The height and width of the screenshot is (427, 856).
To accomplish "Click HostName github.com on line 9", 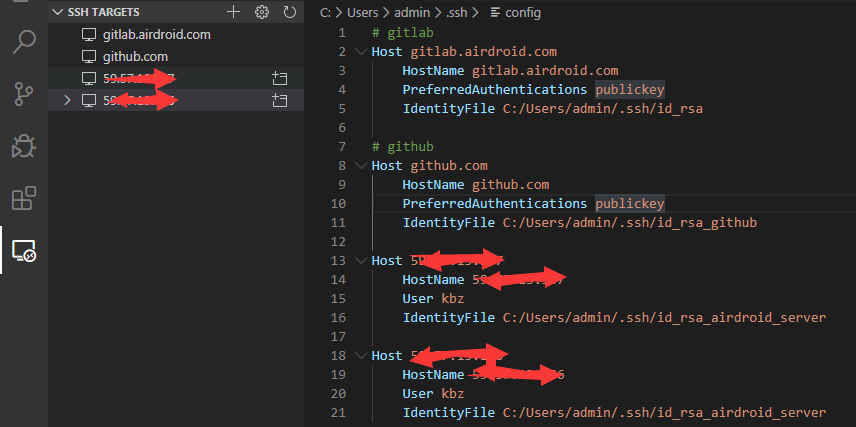I will 475,185.
